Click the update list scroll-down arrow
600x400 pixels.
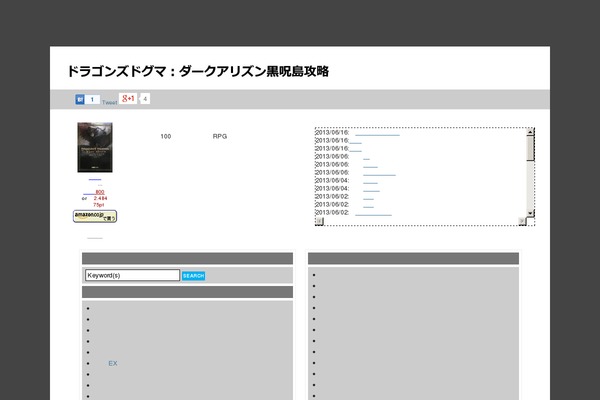pyautogui.click(x=530, y=213)
